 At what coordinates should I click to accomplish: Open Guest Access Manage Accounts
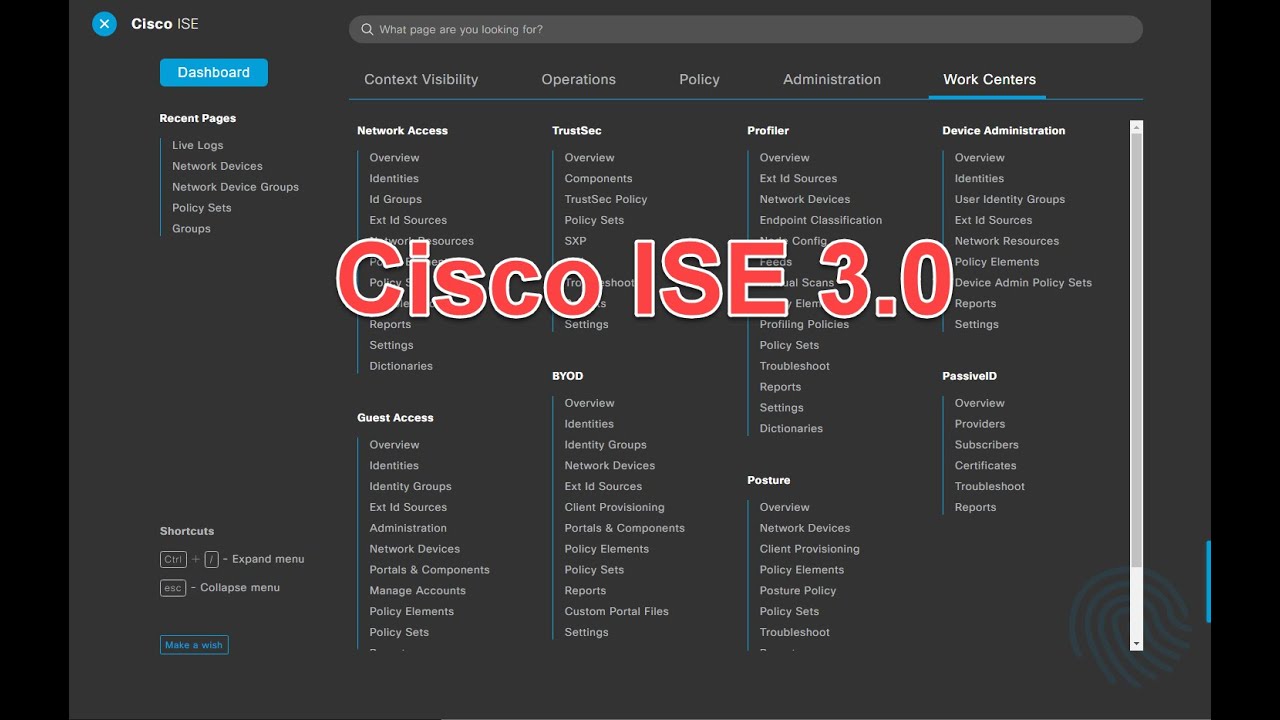(417, 591)
